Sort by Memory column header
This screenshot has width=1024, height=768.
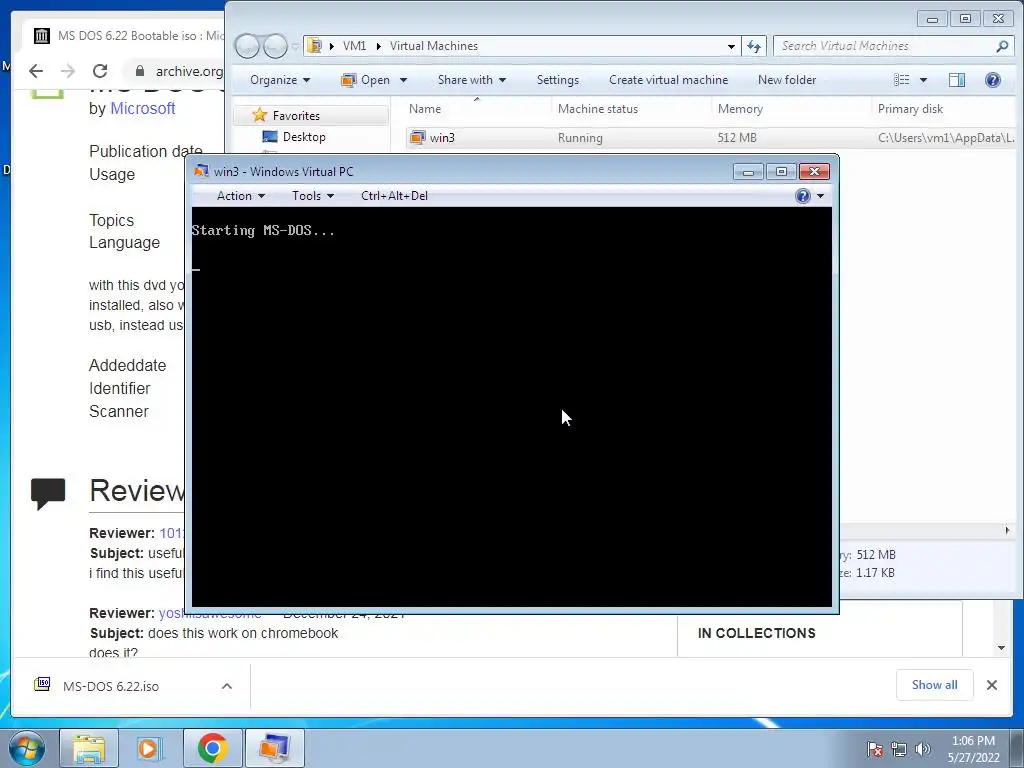(740, 109)
